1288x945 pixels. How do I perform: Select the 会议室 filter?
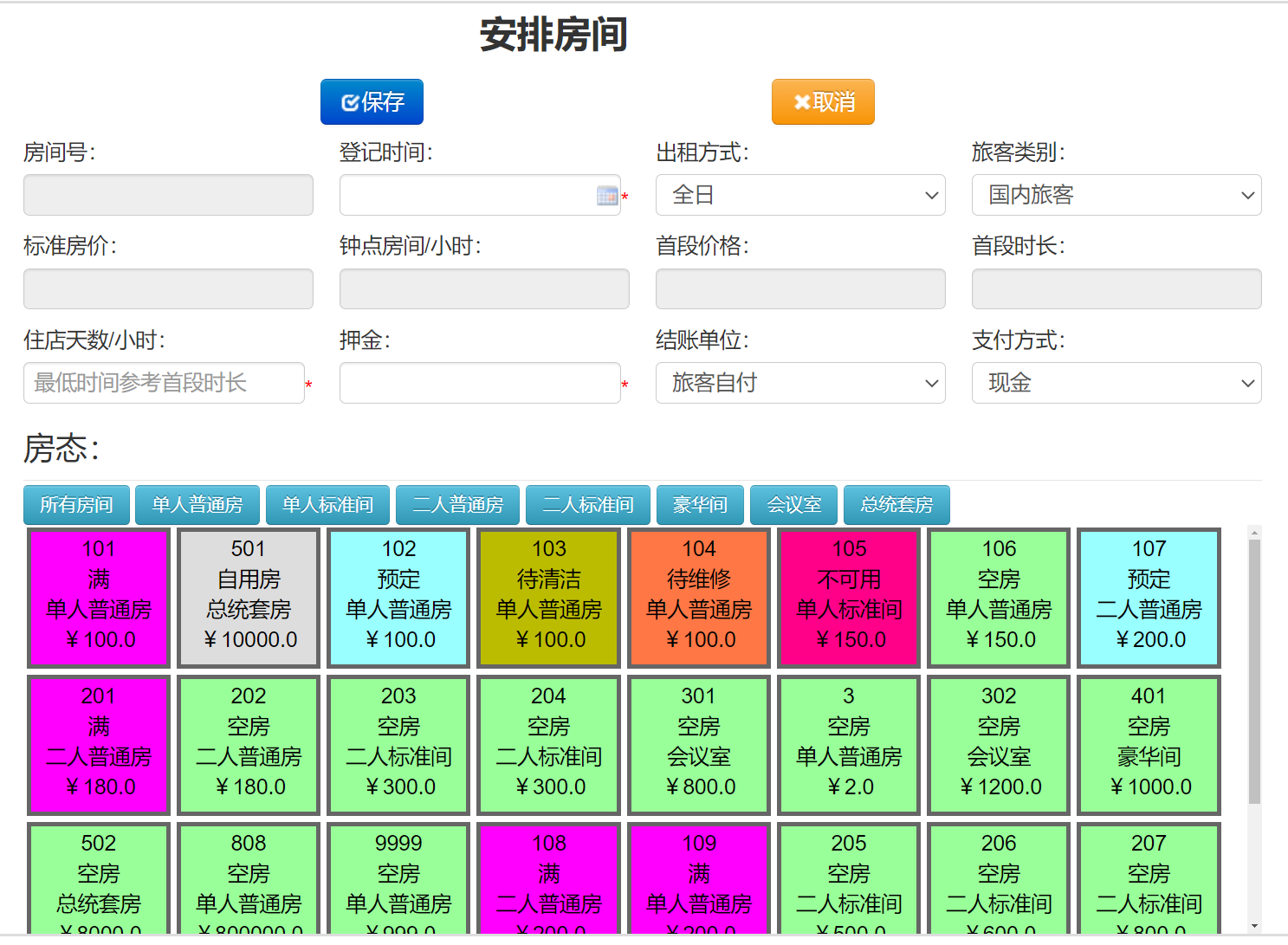[x=793, y=505]
